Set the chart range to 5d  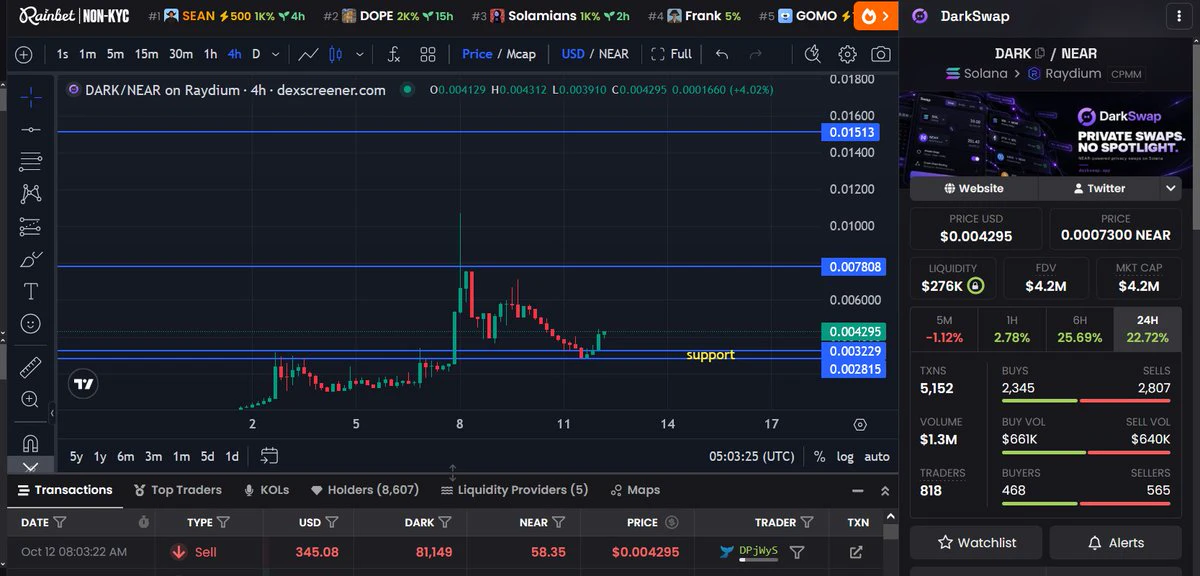[x=207, y=456]
